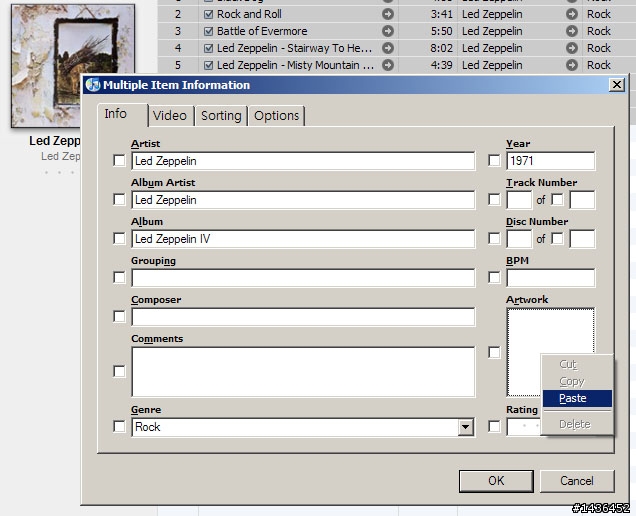Choose Delete from the artwork context menu
Image resolution: width=636 pixels, height=516 pixels.
pos(577,424)
